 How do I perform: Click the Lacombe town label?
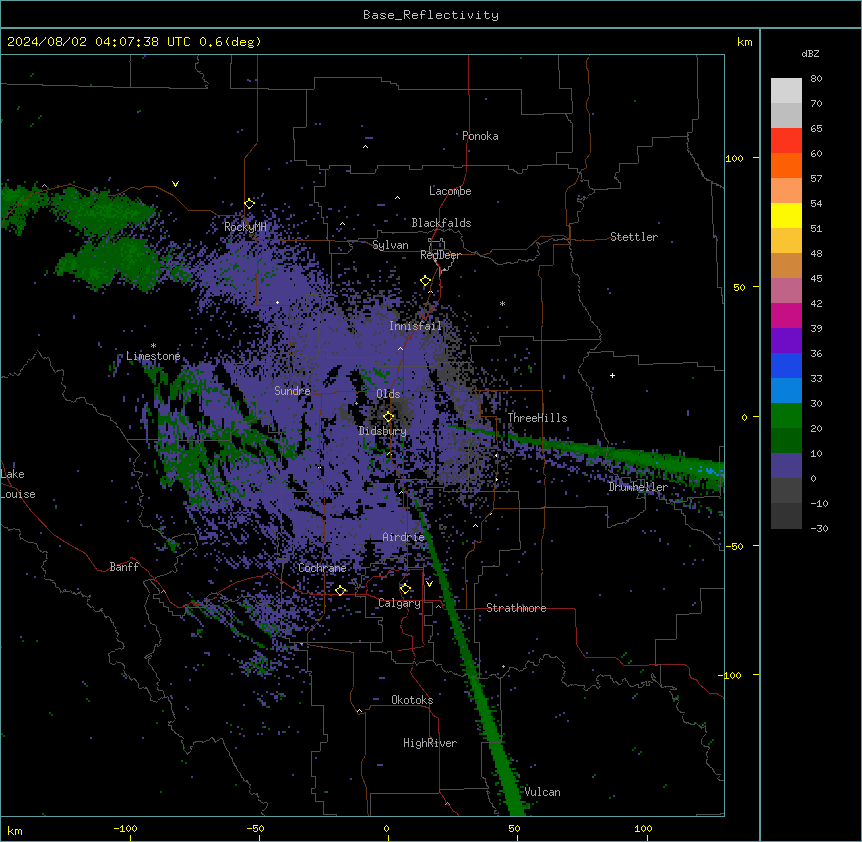tap(450, 191)
